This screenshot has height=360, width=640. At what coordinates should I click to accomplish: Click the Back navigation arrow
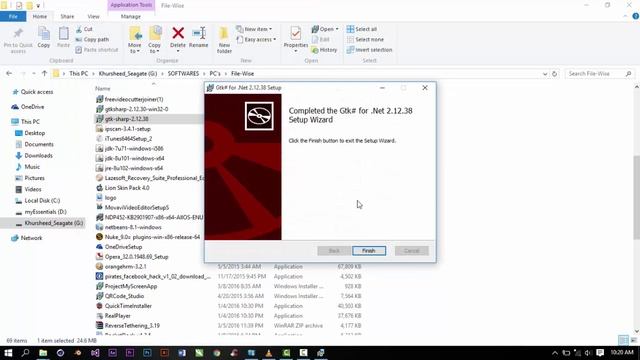point(9,73)
